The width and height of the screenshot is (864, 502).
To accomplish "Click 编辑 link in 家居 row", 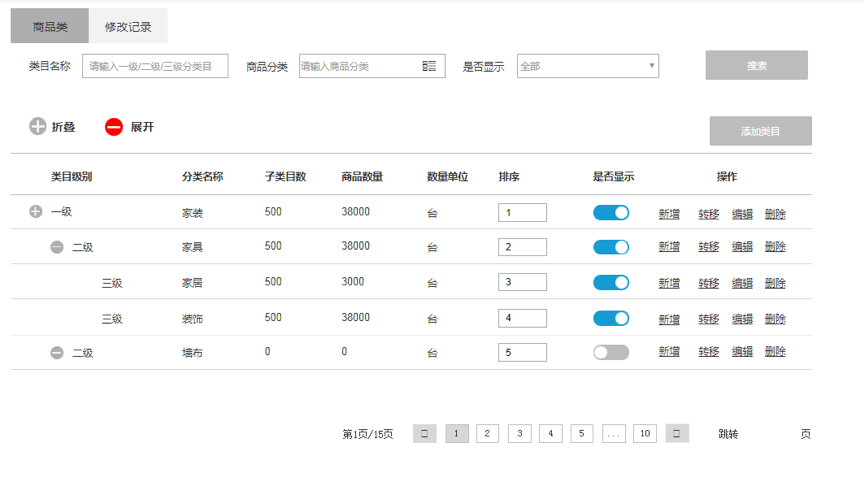I will tap(742, 283).
